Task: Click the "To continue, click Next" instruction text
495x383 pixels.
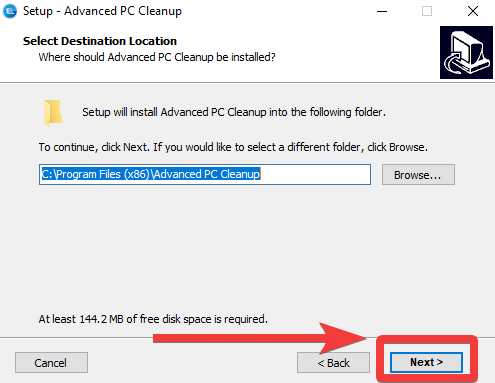Action: (x=233, y=147)
